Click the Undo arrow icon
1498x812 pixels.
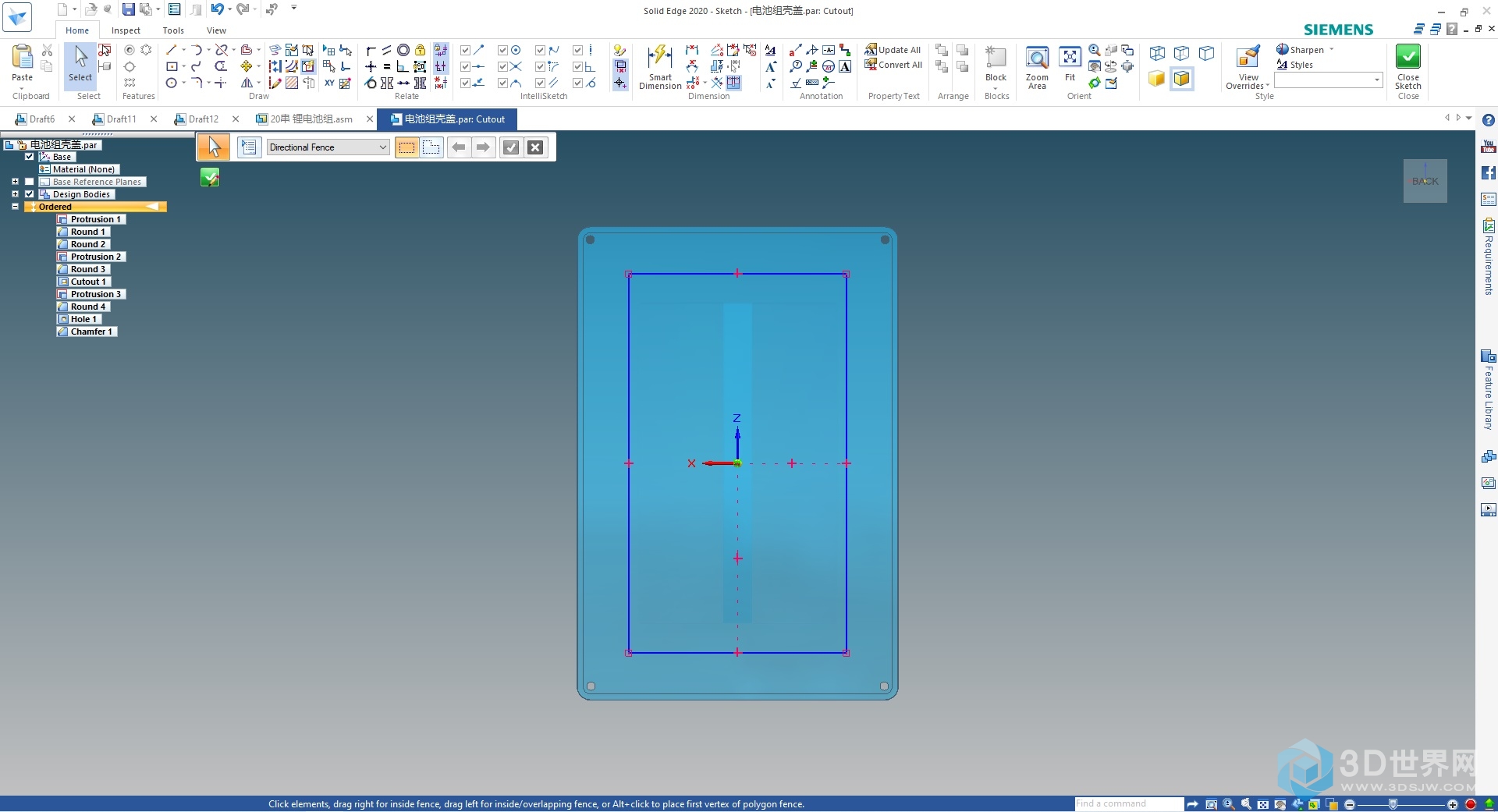point(217,9)
